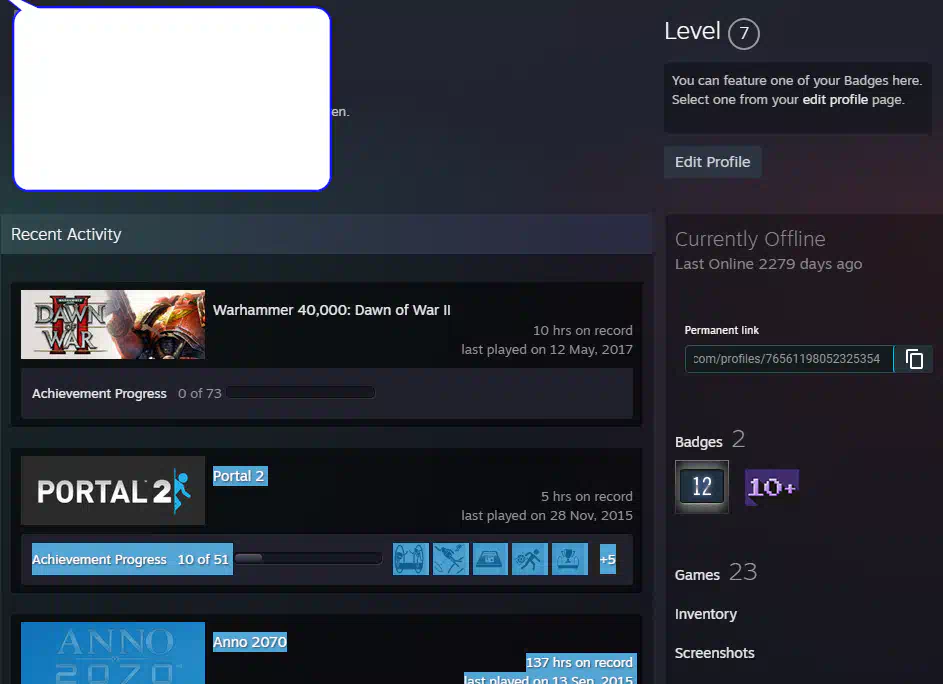Click the permanent link text field

(789, 359)
